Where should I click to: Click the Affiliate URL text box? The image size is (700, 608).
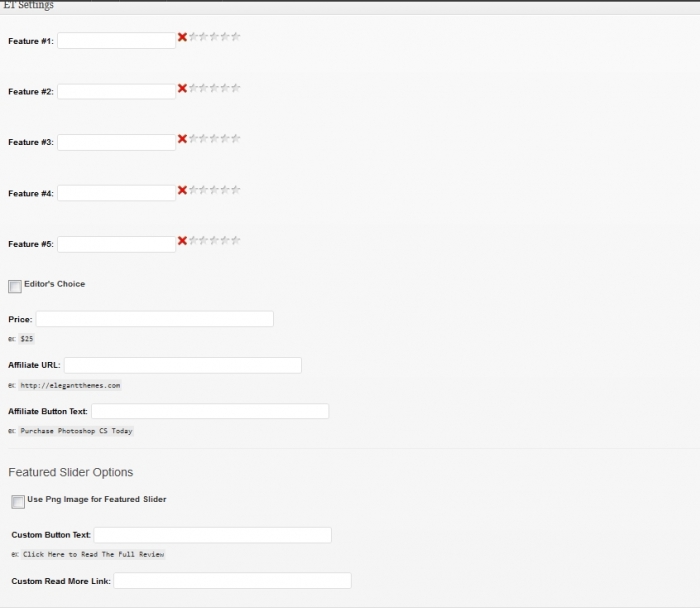tap(182, 366)
